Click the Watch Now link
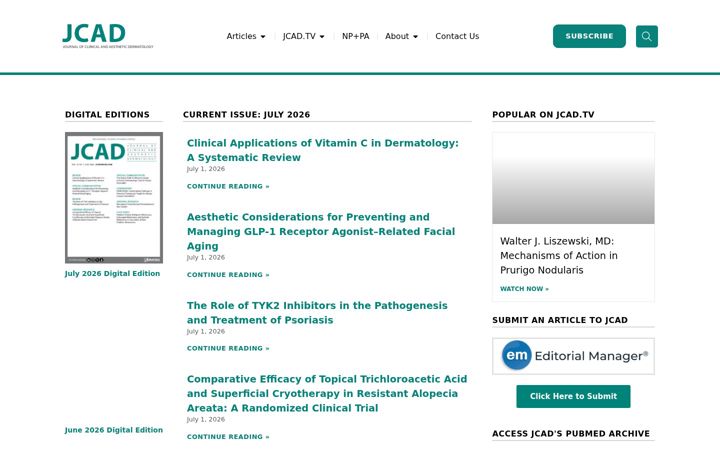Screen dimensions: 720x450 coord(524,289)
